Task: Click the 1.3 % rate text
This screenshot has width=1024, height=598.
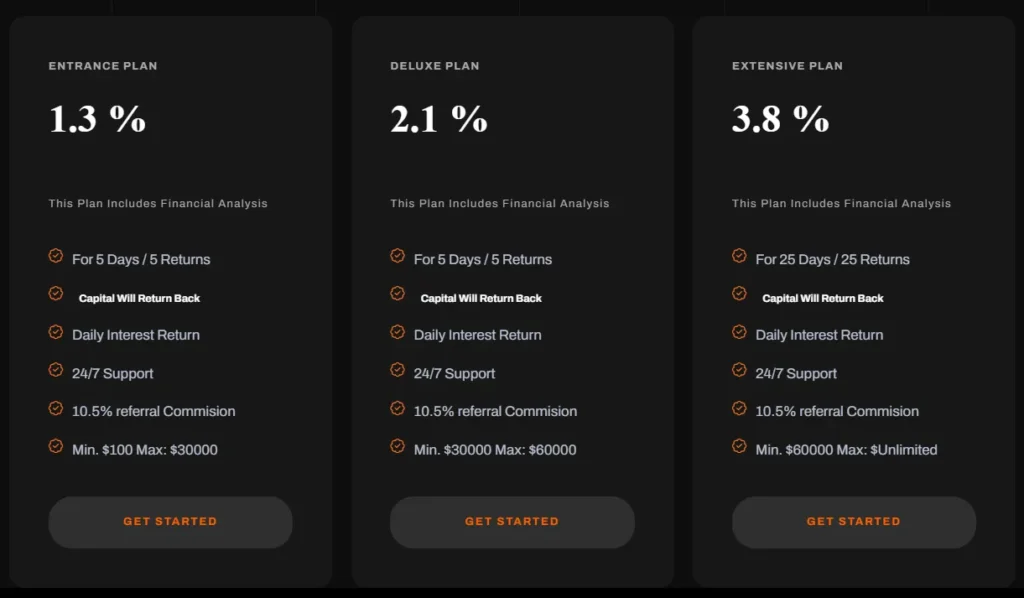Action: 97,120
